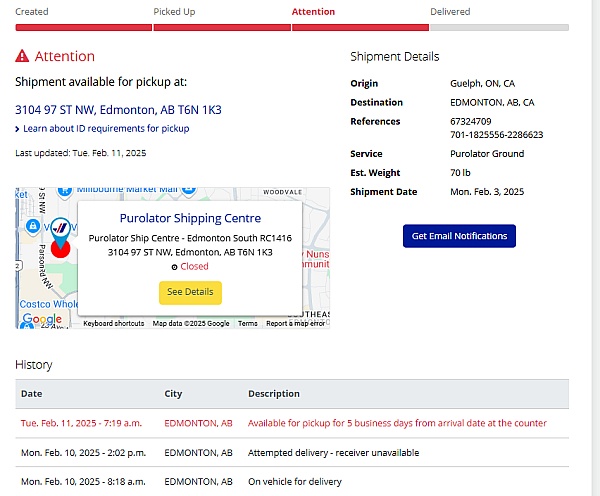Screen dimensions: 600x496
Task: Click the grey Delivered progress bar segment
Action: [499, 28]
